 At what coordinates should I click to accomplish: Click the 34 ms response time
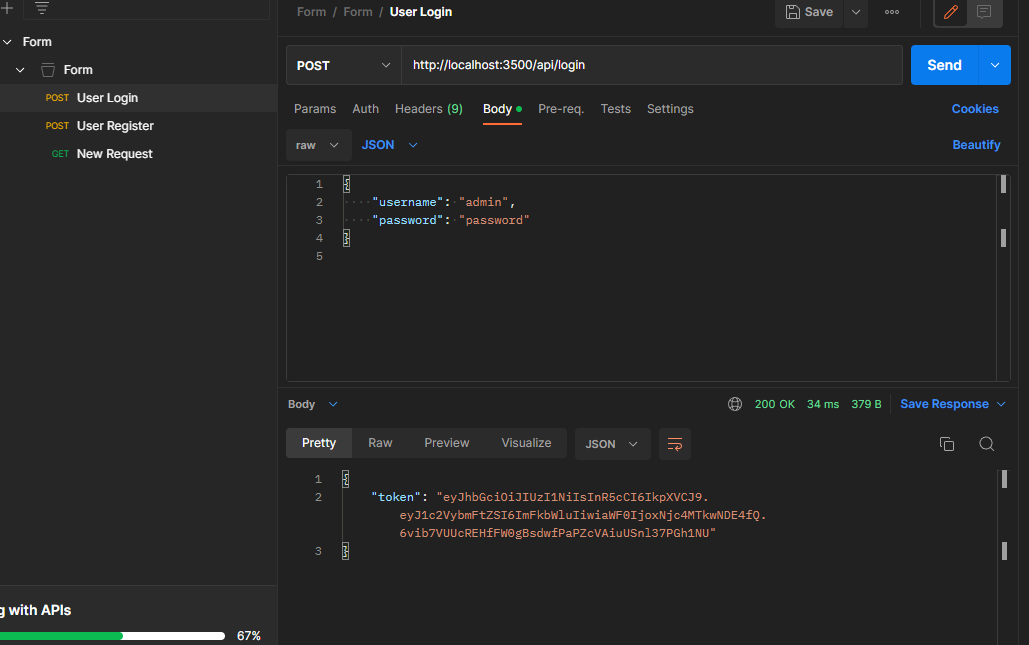[x=823, y=404]
